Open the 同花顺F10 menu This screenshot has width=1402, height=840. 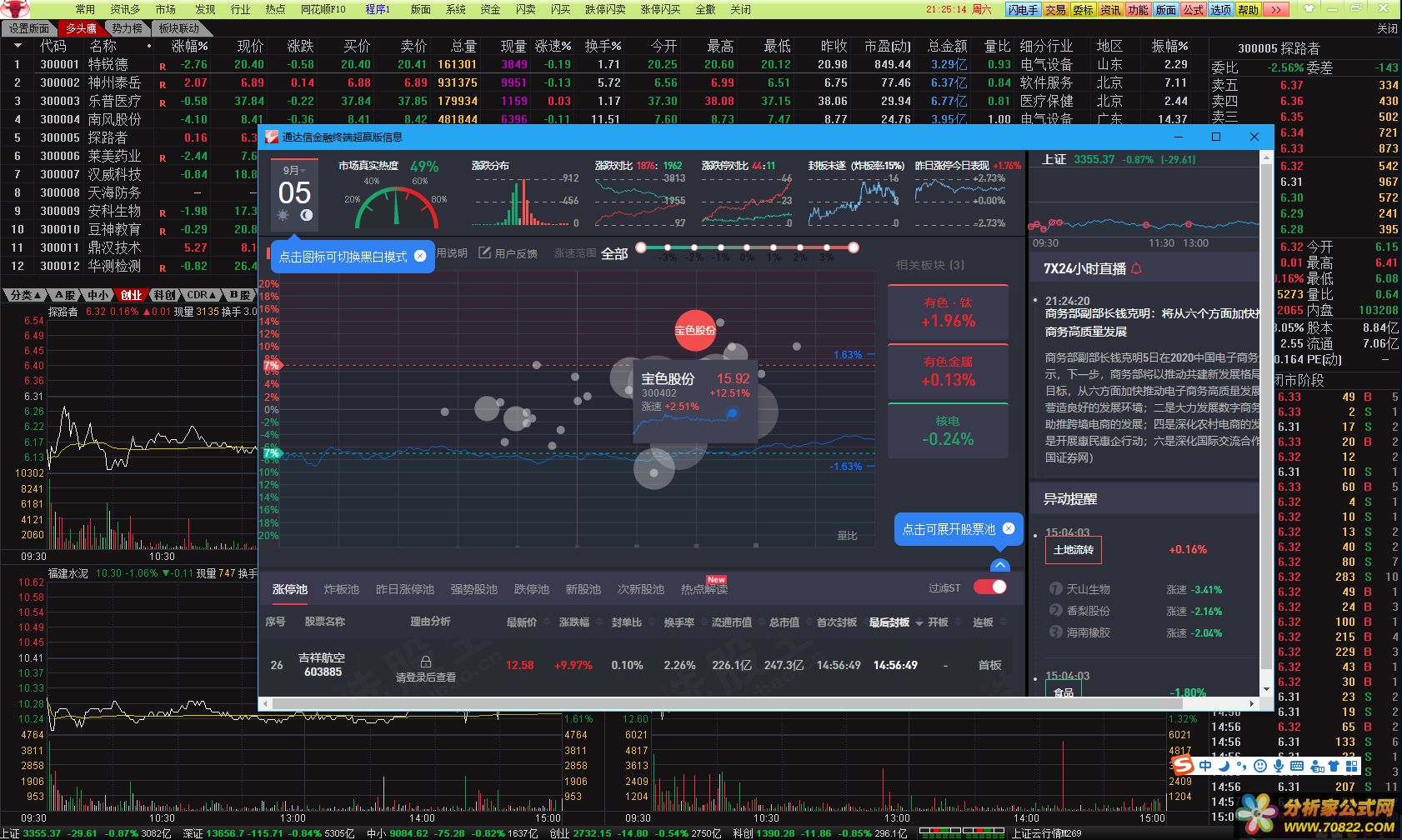pos(323,9)
